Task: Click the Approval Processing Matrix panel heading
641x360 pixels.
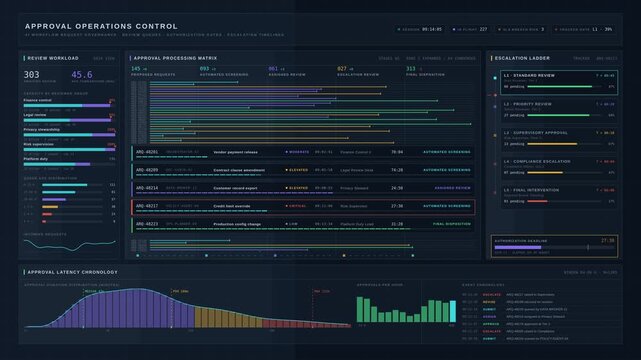Action: click(175, 58)
